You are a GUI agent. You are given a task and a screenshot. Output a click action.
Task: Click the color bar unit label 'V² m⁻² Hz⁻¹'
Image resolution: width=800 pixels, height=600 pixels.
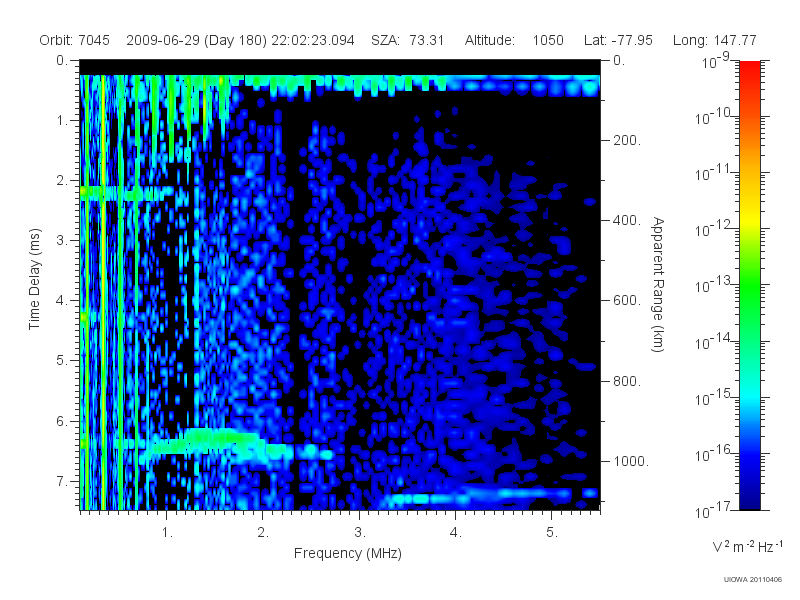click(x=747, y=546)
